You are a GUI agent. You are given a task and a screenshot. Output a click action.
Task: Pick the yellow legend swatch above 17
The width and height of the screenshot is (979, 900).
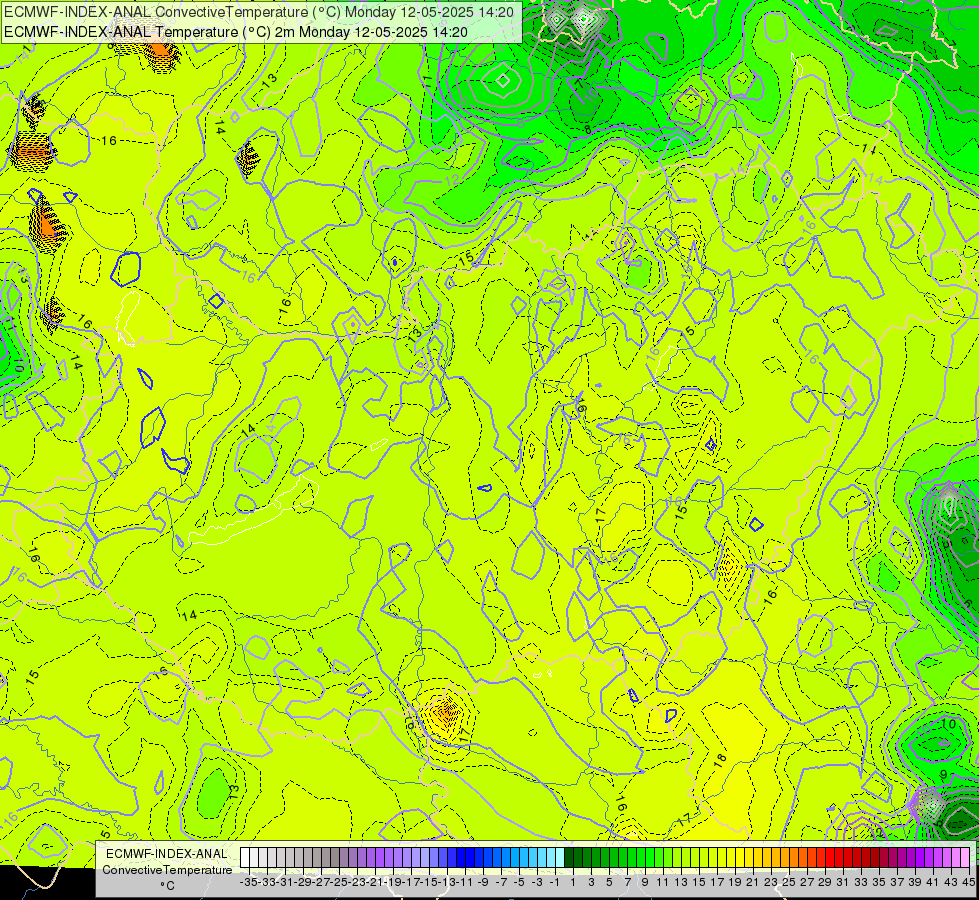[x=713, y=857]
